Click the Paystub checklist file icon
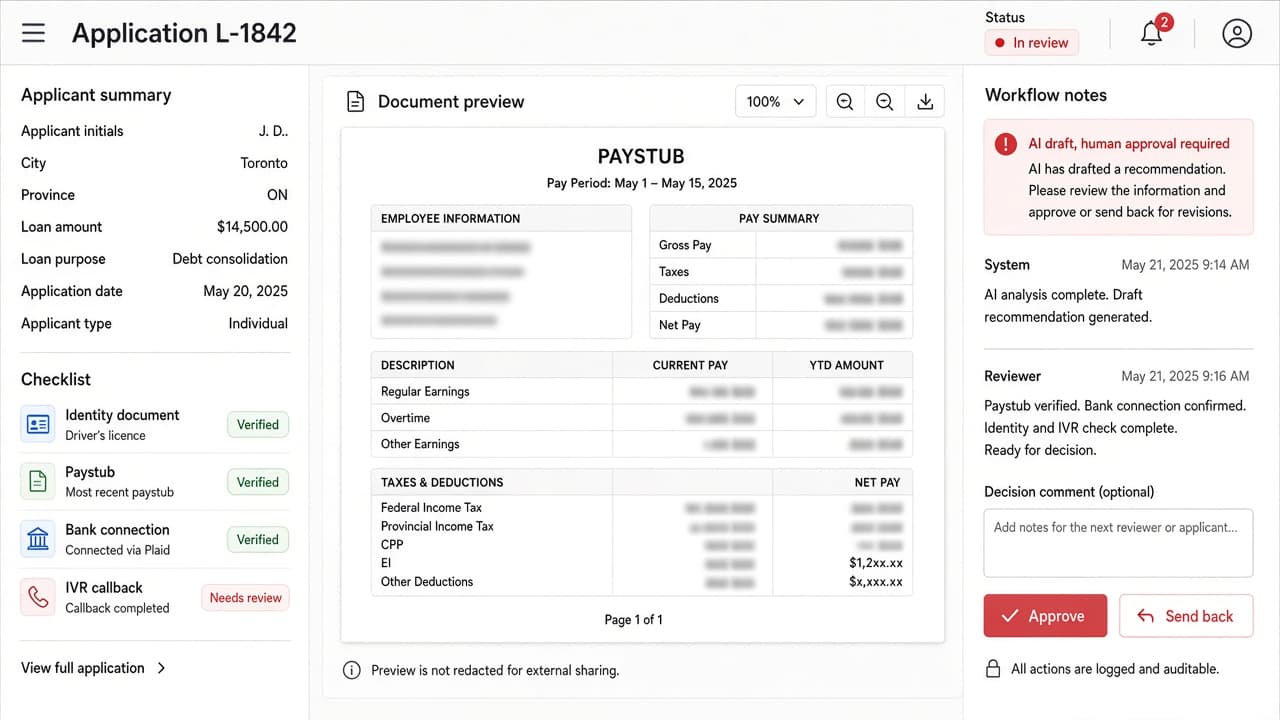 (x=38, y=481)
